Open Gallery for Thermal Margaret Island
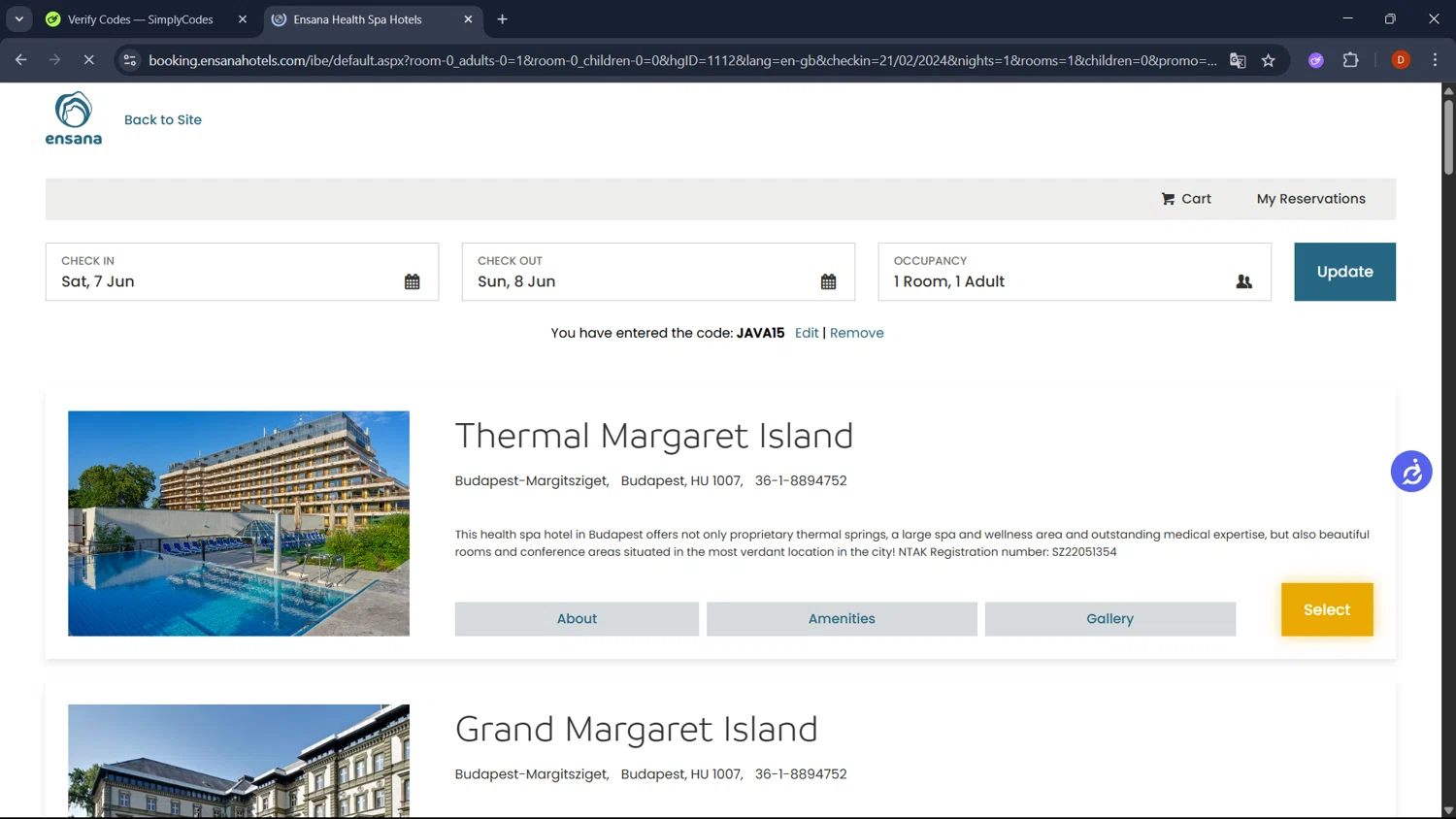 click(x=1109, y=619)
